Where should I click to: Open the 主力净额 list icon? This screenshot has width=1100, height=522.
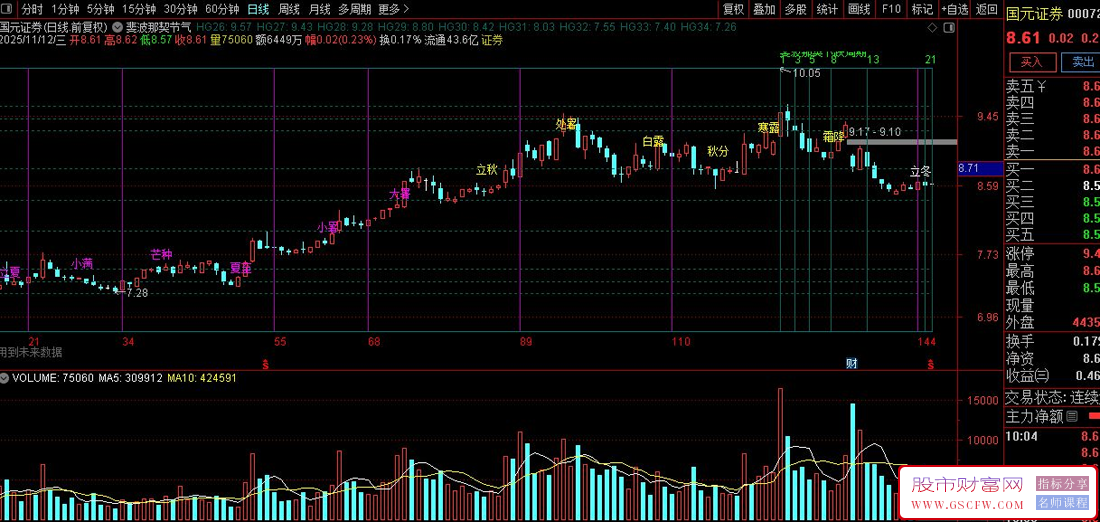(1072, 417)
